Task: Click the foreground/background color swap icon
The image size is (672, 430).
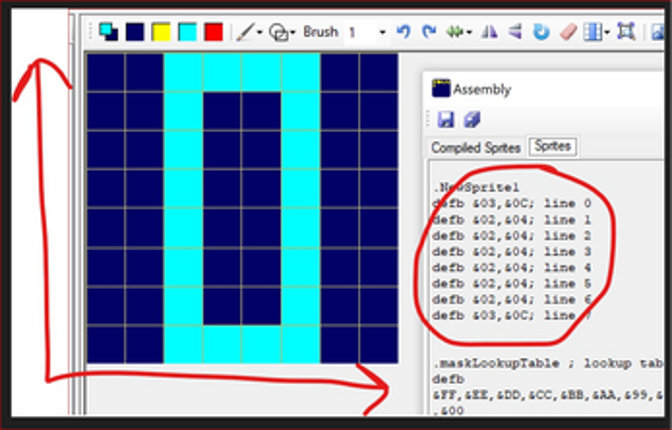Action: click(108, 32)
